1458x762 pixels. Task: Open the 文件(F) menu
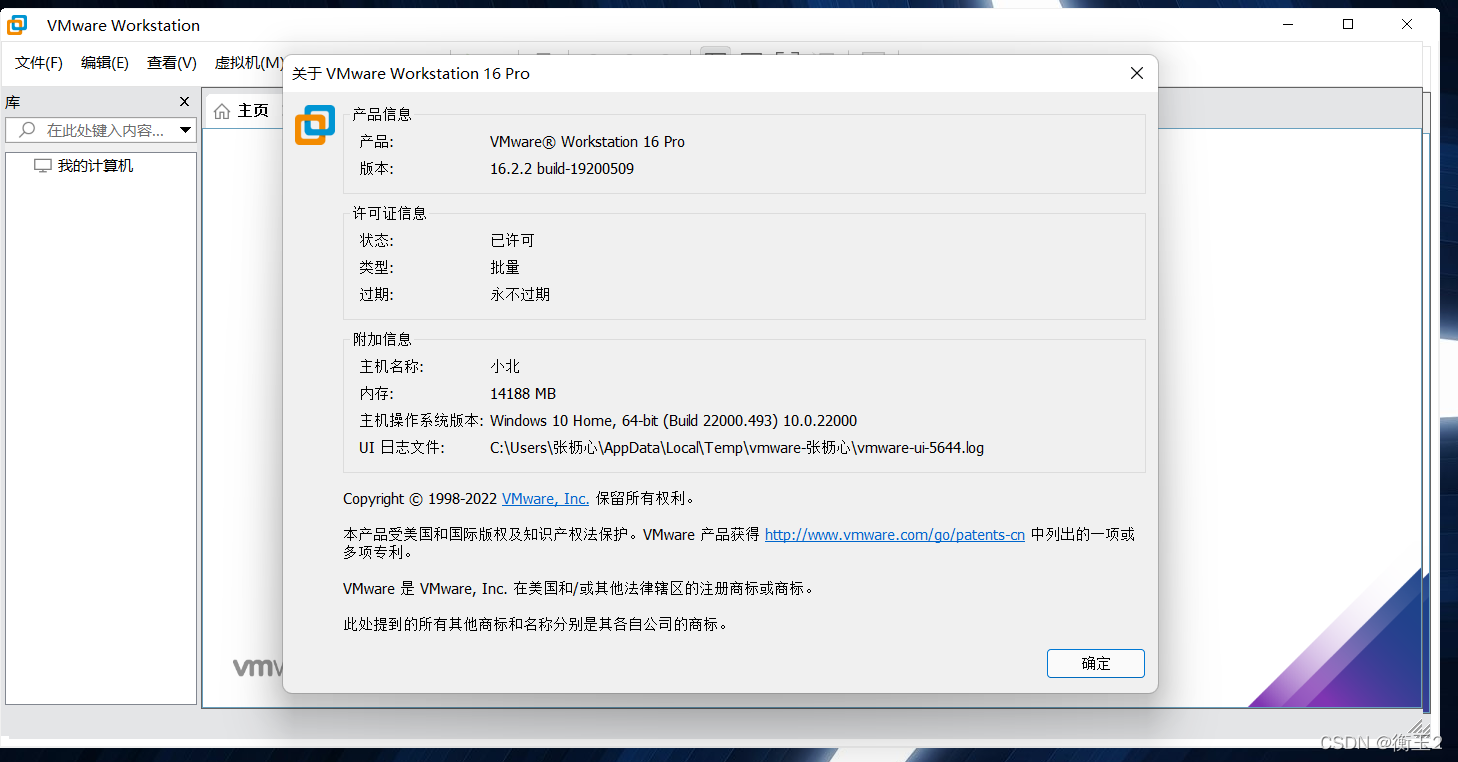(39, 63)
